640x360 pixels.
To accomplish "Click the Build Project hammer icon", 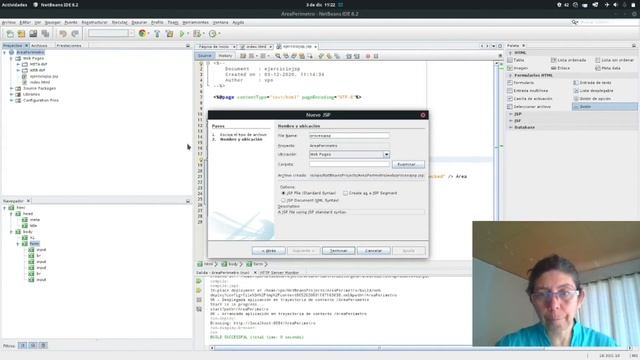I will pos(157,34).
